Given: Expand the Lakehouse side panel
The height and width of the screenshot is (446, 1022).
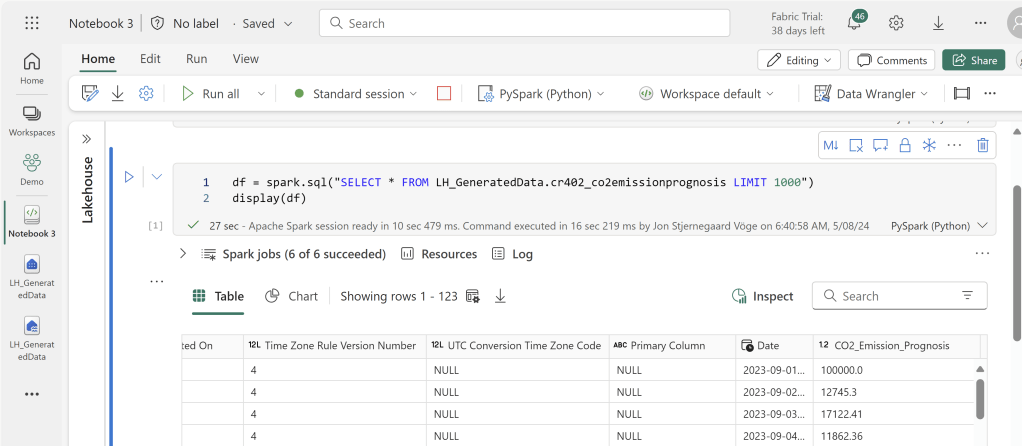Looking at the screenshot, I should [86, 139].
